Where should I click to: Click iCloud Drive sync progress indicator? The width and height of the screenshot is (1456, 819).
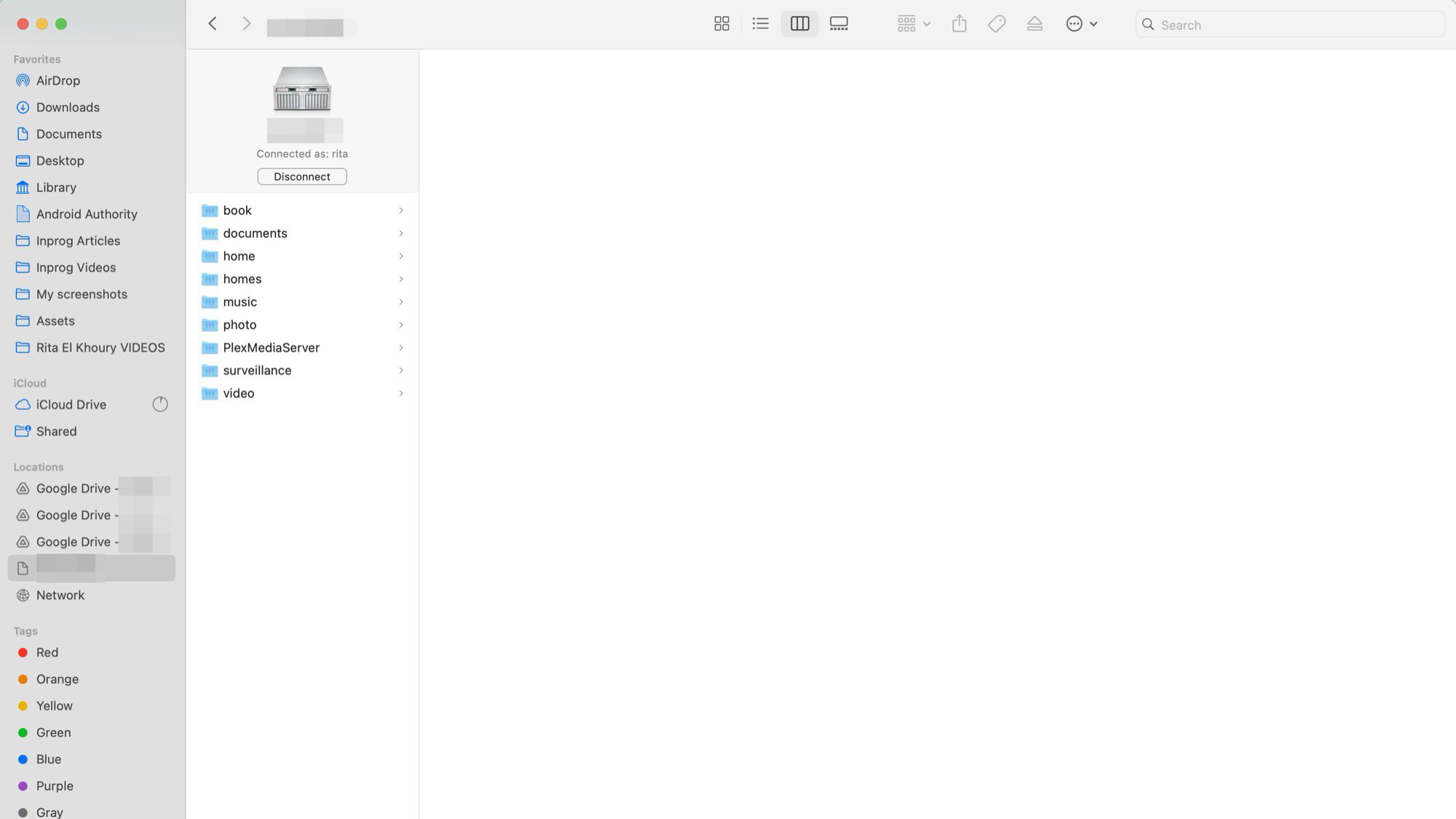[x=160, y=405]
